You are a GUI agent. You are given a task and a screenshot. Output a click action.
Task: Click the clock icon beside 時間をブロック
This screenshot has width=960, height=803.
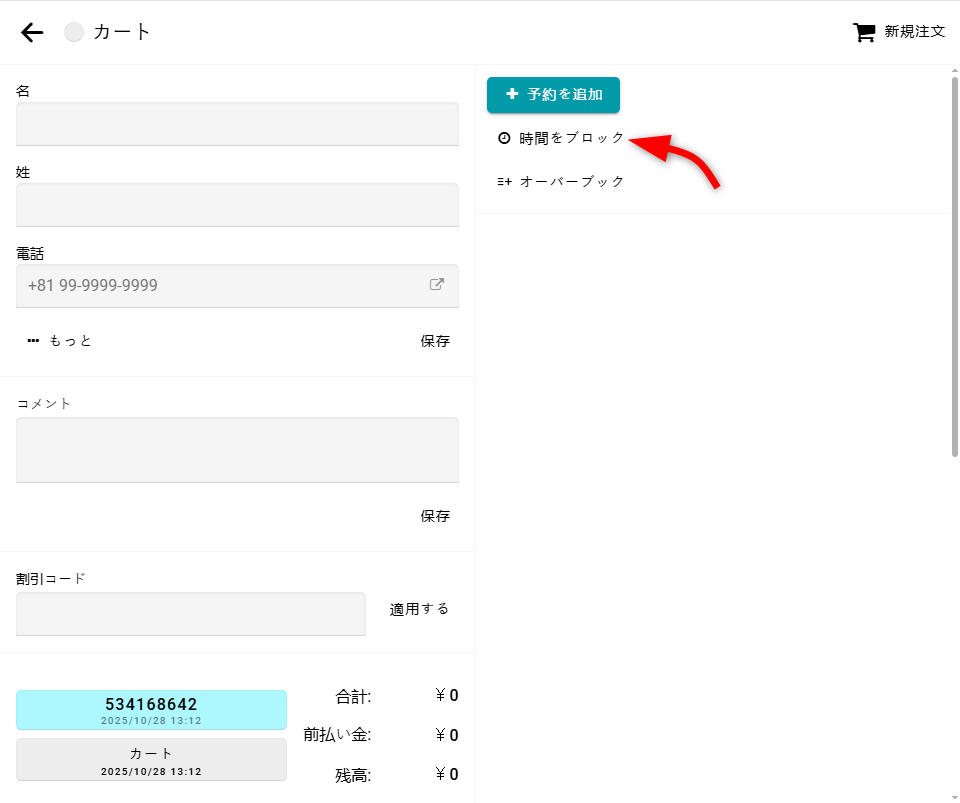[x=504, y=138]
